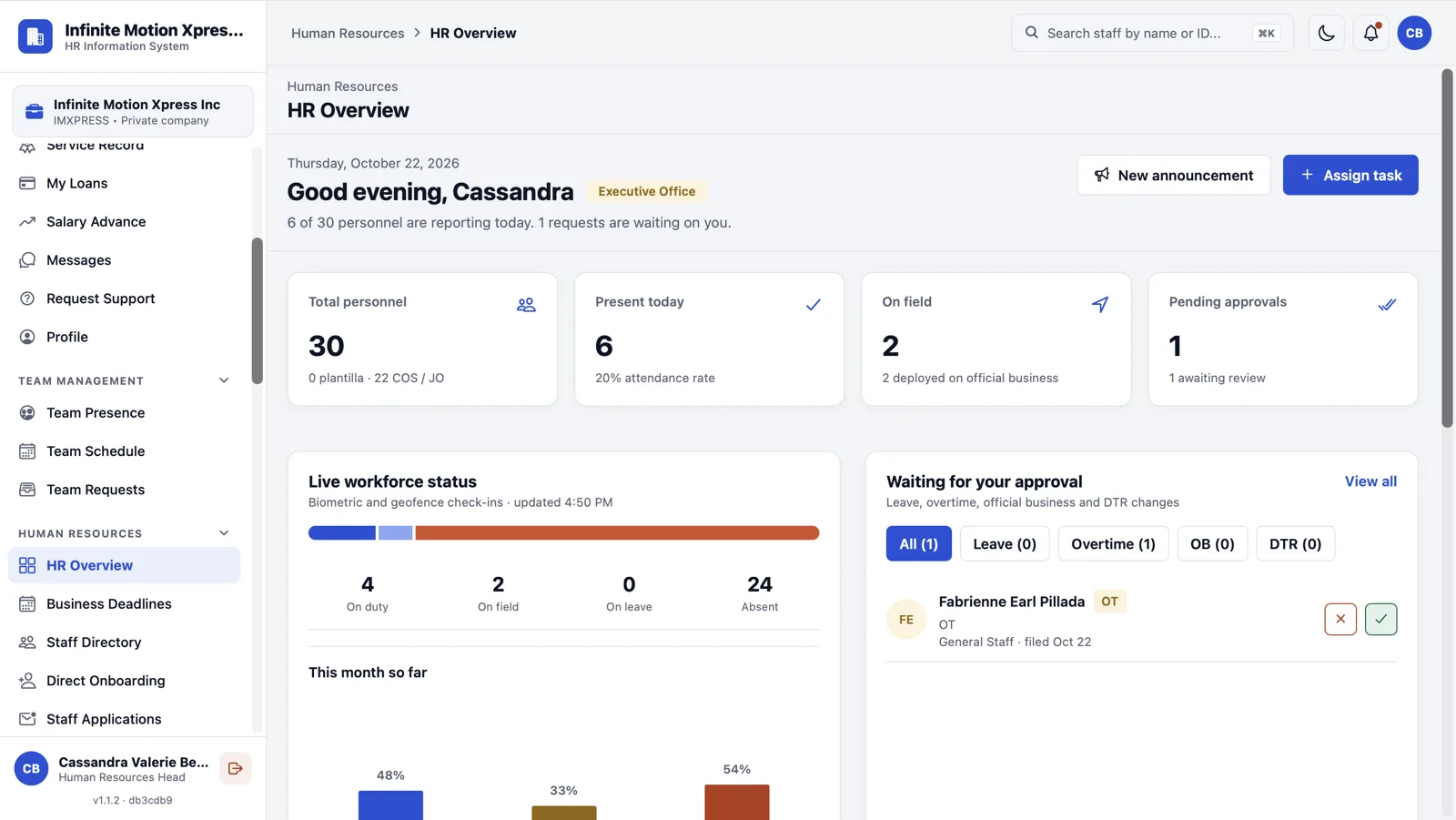
Task: Click the Team Schedule calendar icon
Action: point(27,451)
